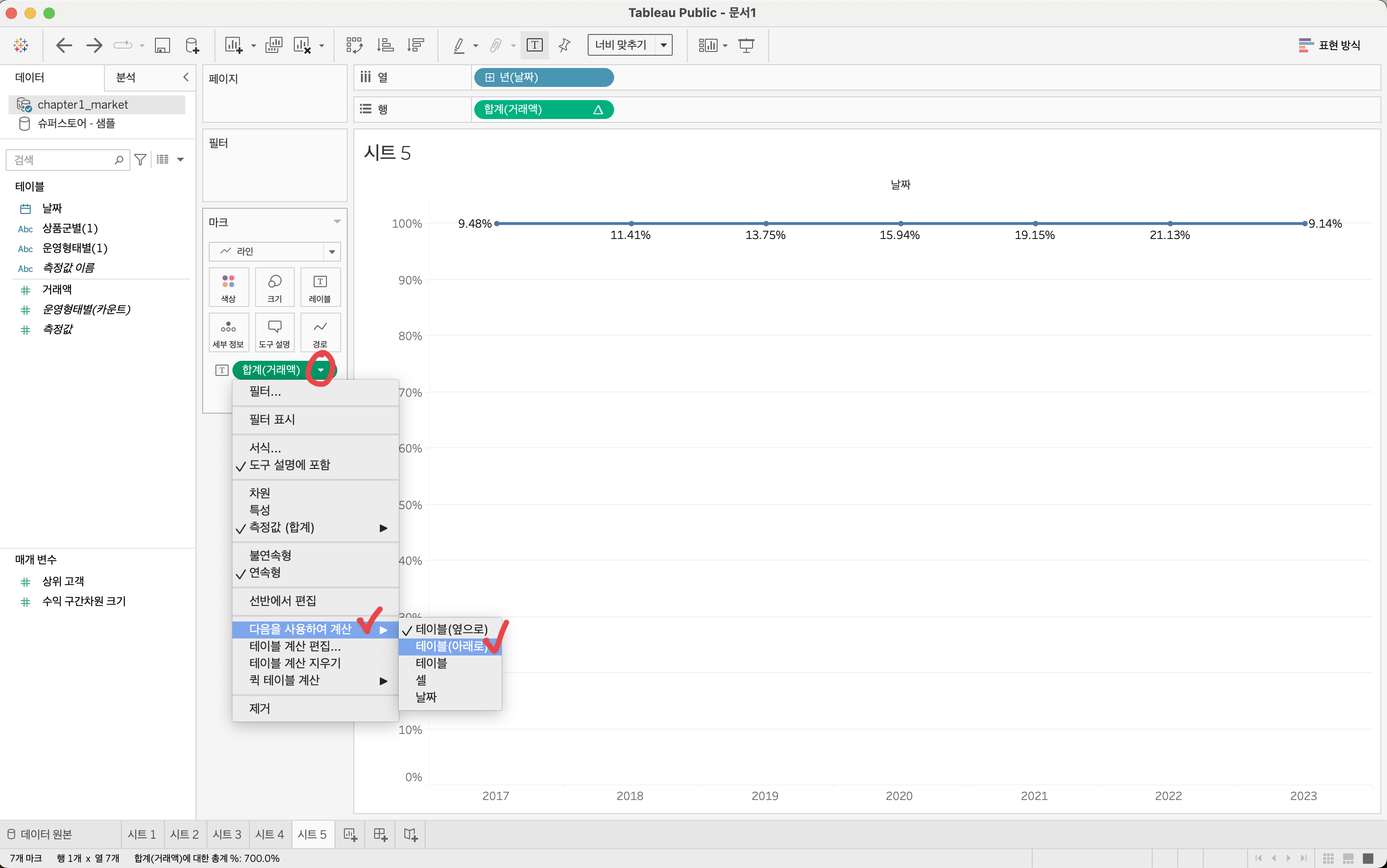Screen dimensions: 1387x868
Task: Click the new data source icon
Action: 192,45
